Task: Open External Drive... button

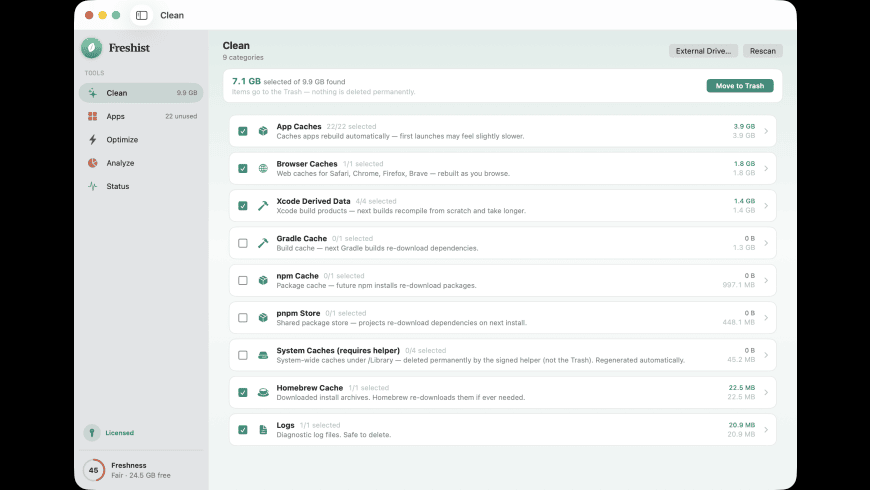Action: (703, 50)
